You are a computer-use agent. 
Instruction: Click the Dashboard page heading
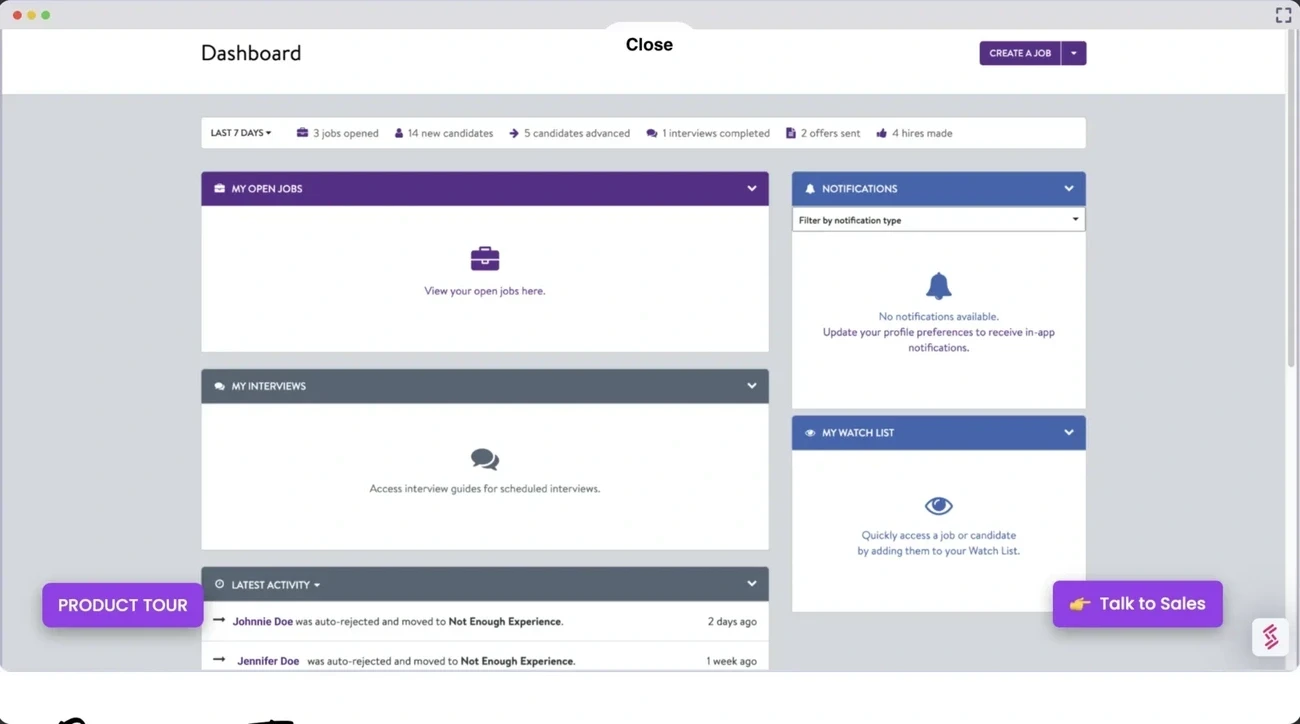point(251,53)
